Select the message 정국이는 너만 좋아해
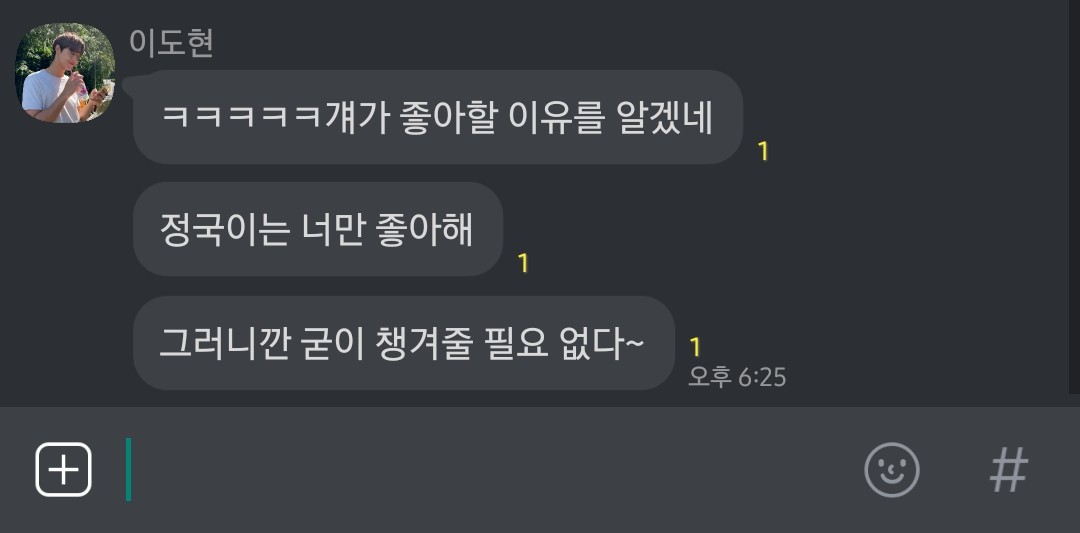 [318, 229]
